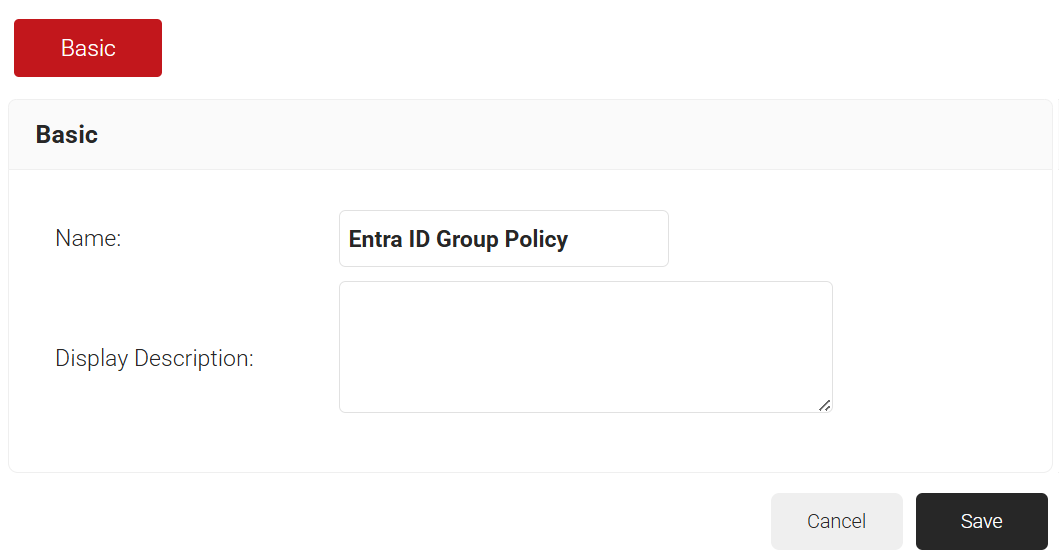This screenshot has height=560, width=1059.
Task: Discard changes with the Cancel button
Action: tap(836, 521)
